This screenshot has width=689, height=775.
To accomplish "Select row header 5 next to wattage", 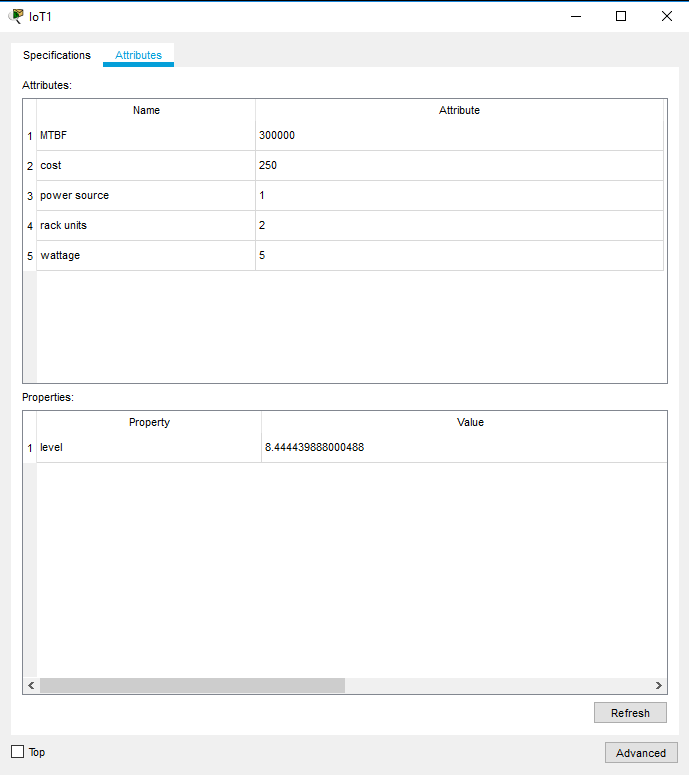I will [x=30, y=256].
